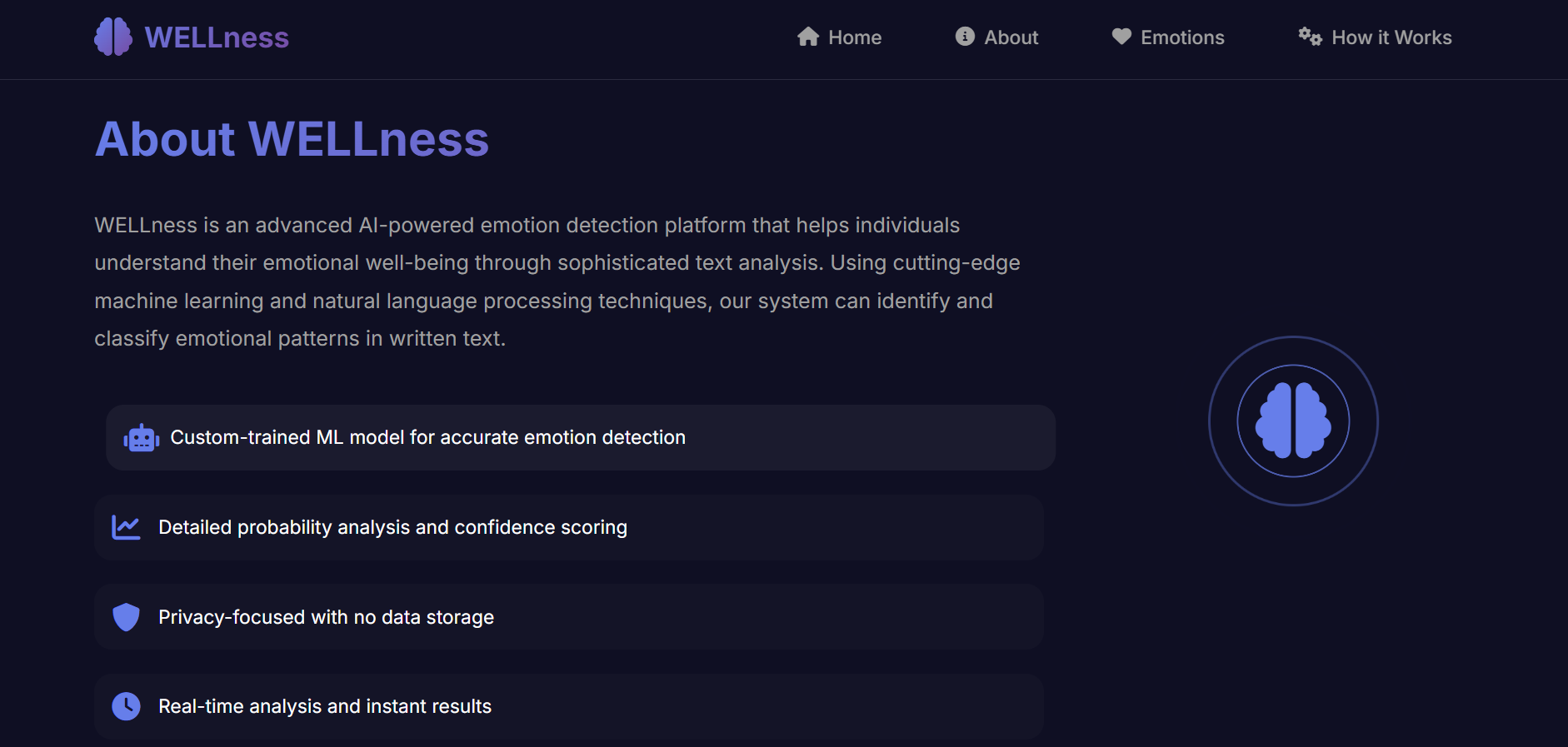The height and width of the screenshot is (747, 1568).
Task: Select the gears icon beside How it Works
Action: (1308, 37)
